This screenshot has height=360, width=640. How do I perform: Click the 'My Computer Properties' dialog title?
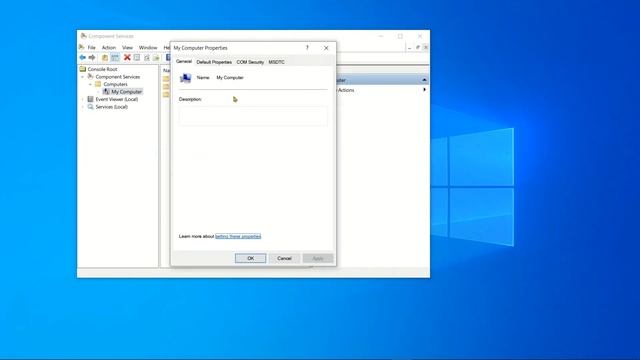[x=200, y=48]
